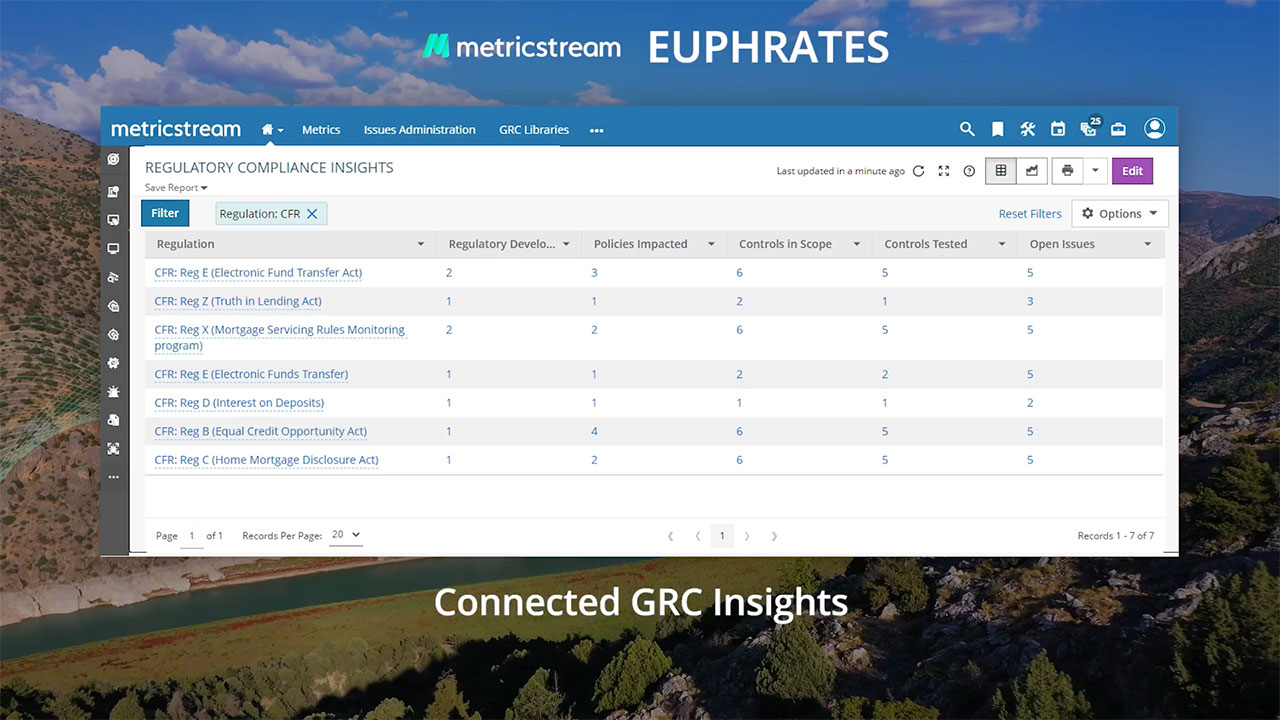Click the metricstream logo in the navbar
This screenshot has height=720, width=1280.
176,129
